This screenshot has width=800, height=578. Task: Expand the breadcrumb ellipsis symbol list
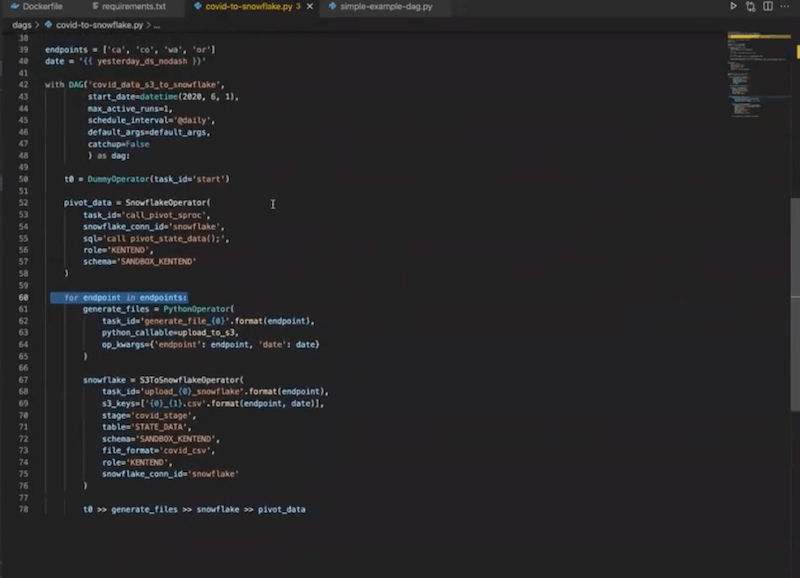[157, 24]
